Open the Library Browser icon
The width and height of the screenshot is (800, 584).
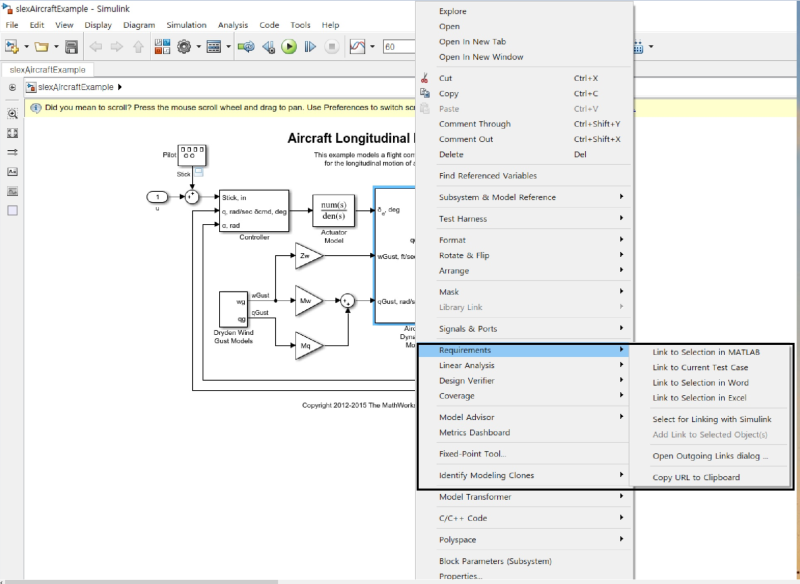[x=162, y=46]
